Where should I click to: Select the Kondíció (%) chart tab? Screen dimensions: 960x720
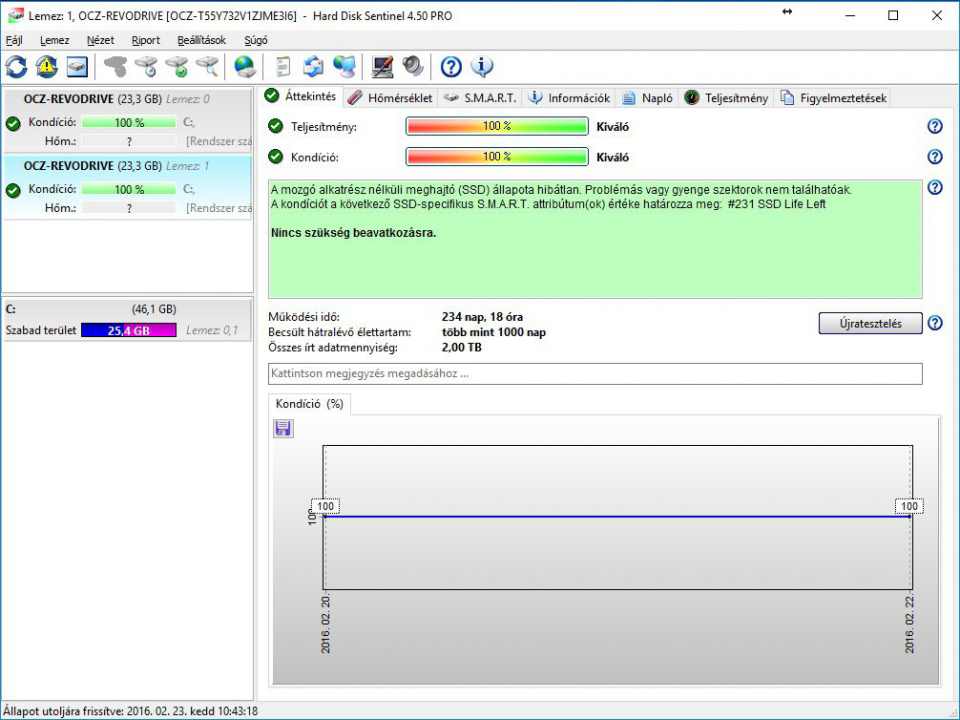(309, 404)
